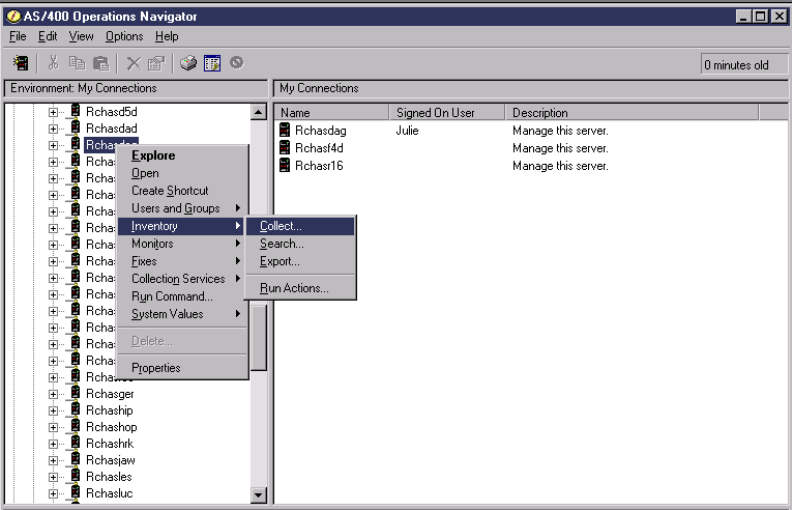Click the add connection server toolbar icon
The width and height of the screenshot is (792, 510).
(x=21, y=63)
